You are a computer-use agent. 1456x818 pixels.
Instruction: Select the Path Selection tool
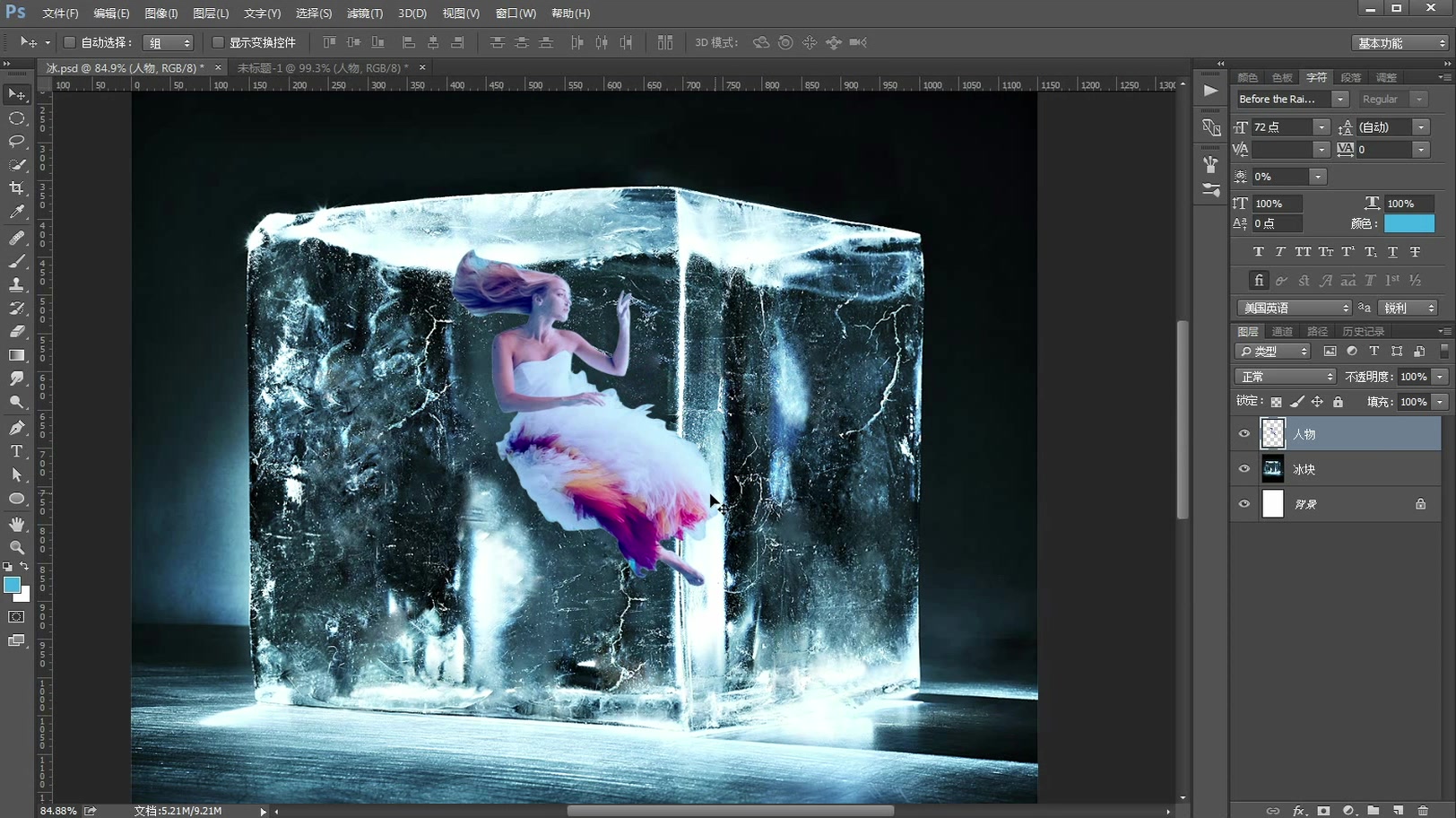coord(17,474)
